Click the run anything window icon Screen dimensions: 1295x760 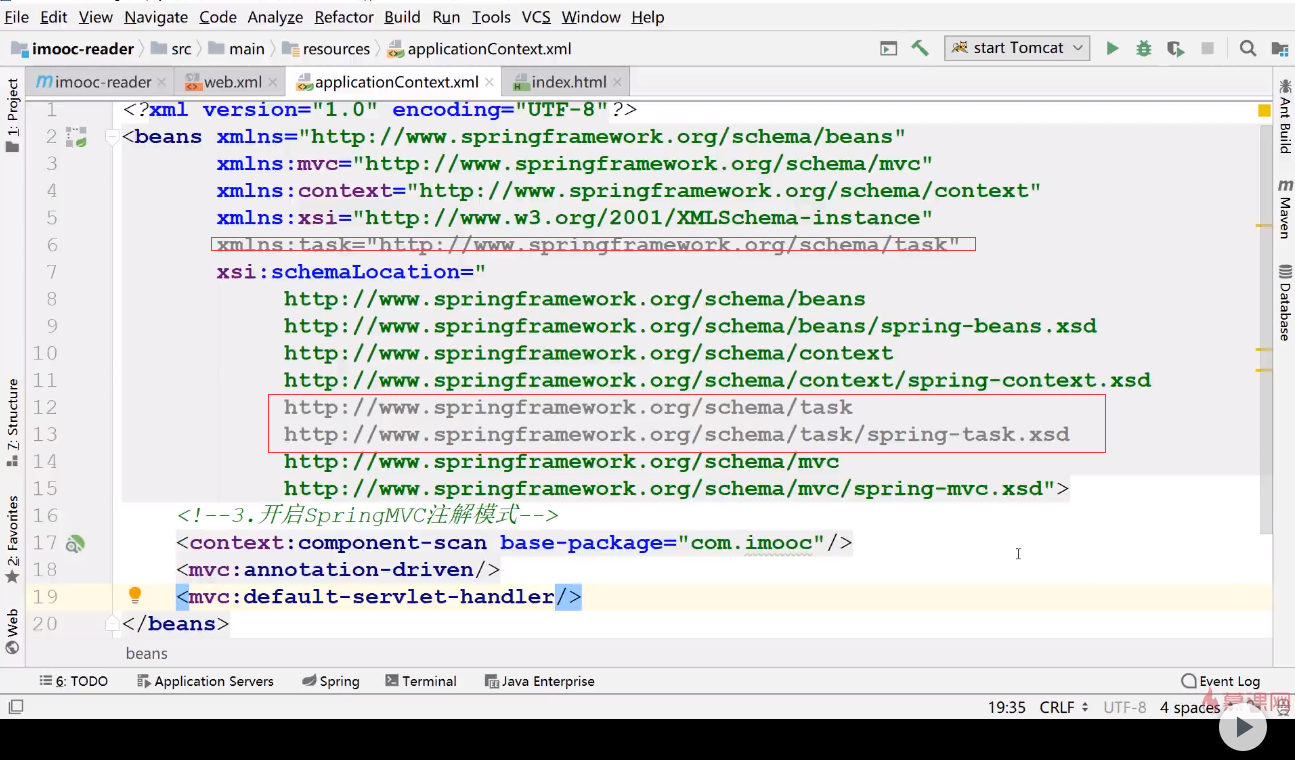tap(888, 48)
